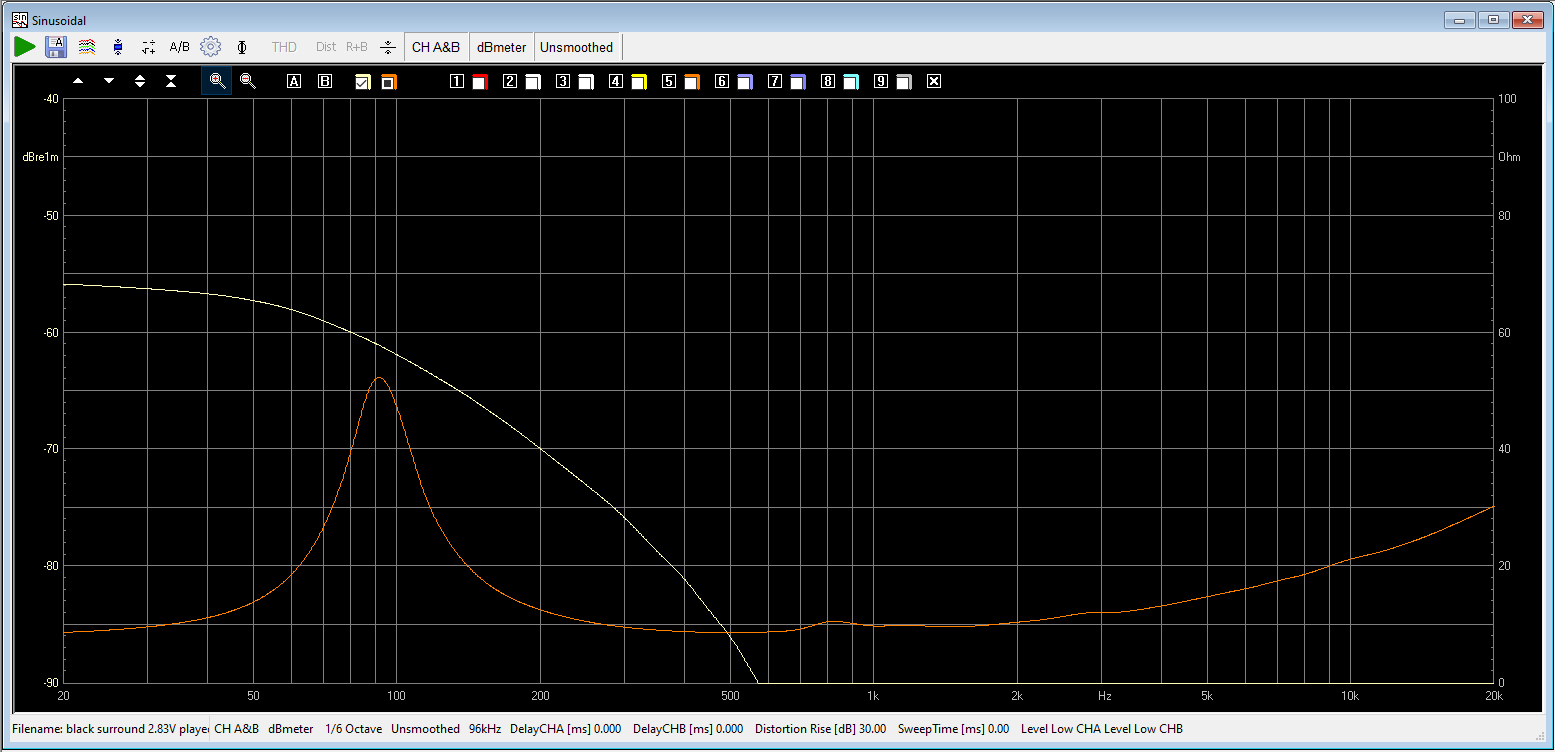The width and height of the screenshot is (1555, 752).
Task: Click 'SweepTime [ms] 0.00' status text
Action: coord(953,729)
